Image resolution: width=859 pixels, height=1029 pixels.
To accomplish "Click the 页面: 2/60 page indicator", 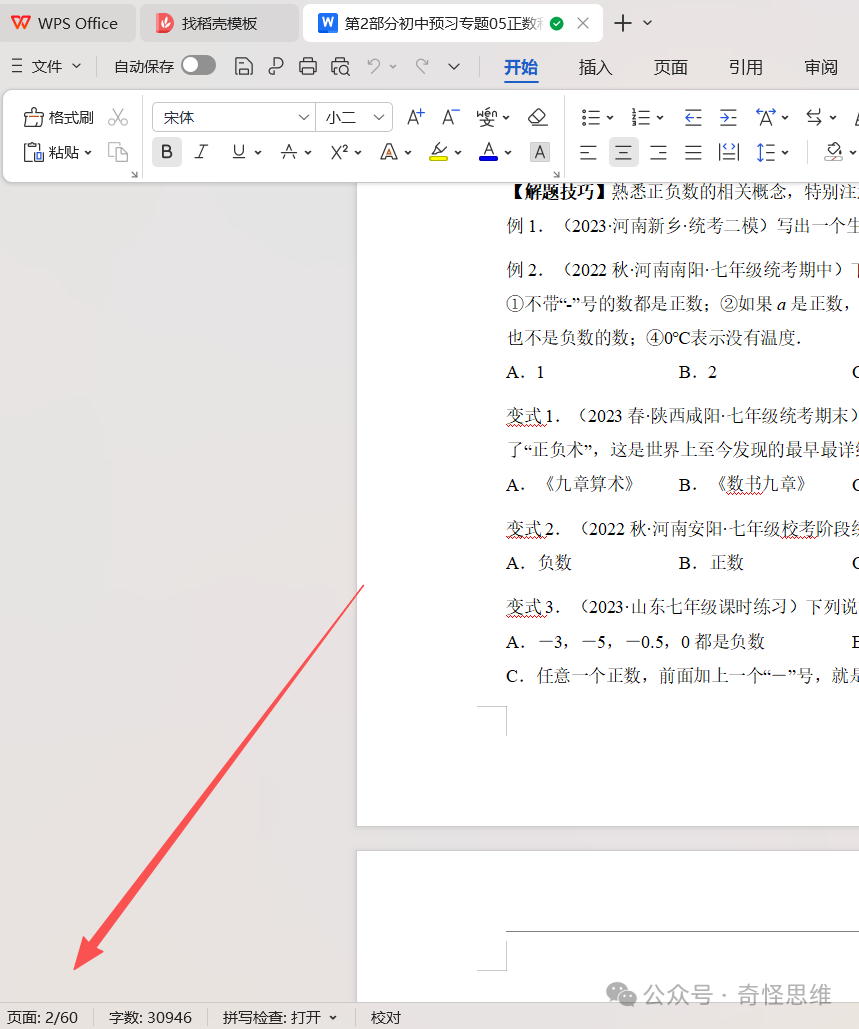I will point(43,1018).
